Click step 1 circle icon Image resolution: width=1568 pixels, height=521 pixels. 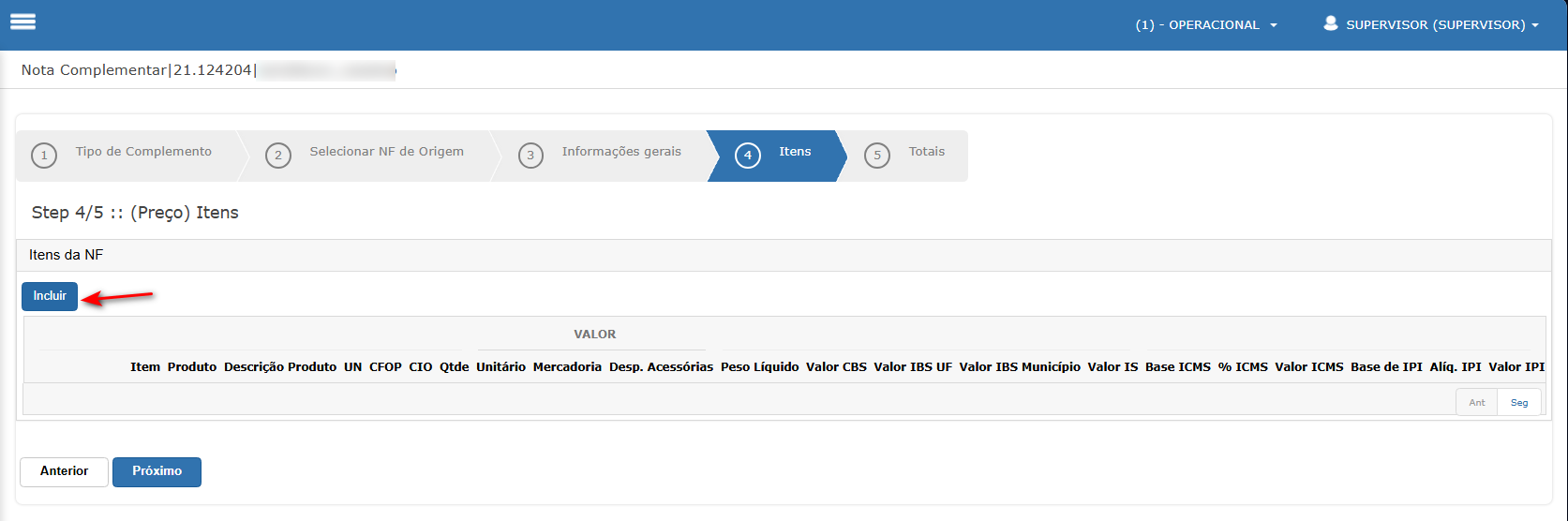[44, 156]
